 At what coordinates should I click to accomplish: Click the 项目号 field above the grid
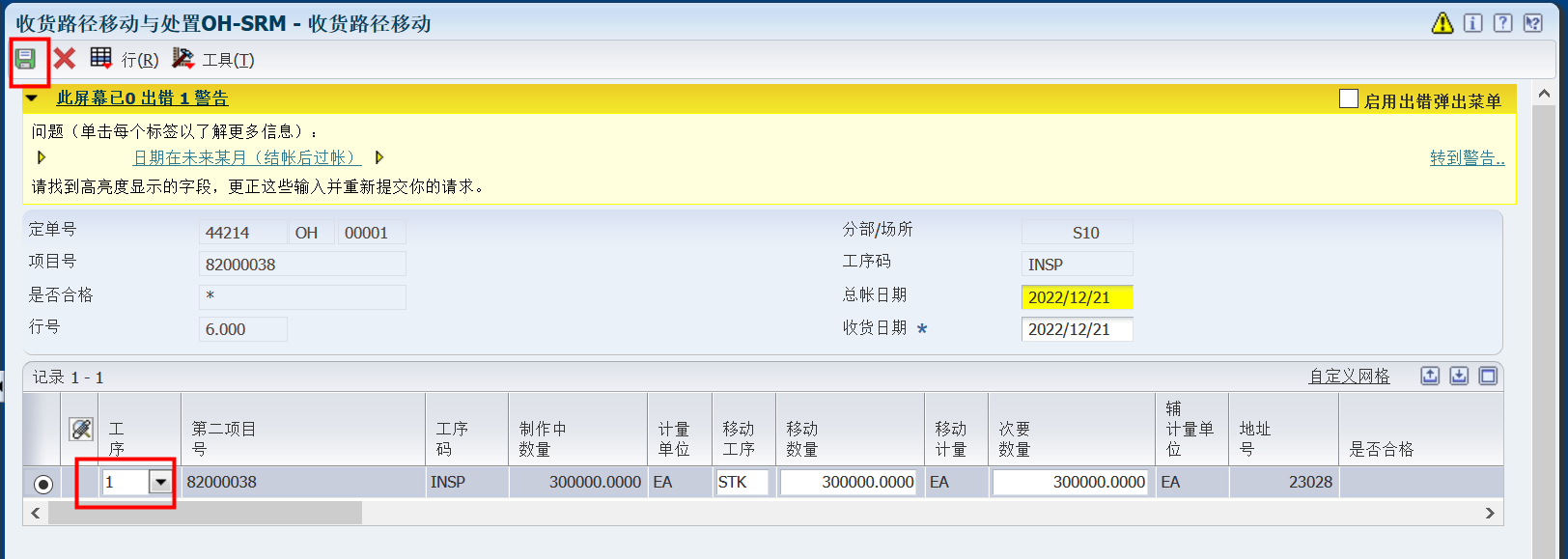302,265
